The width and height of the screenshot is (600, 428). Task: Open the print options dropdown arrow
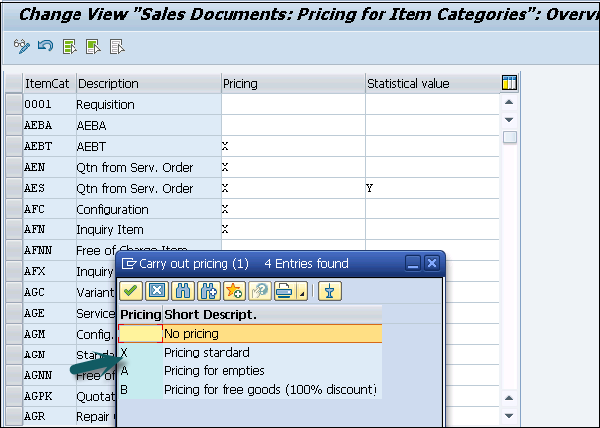pyautogui.click(x=301, y=292)
